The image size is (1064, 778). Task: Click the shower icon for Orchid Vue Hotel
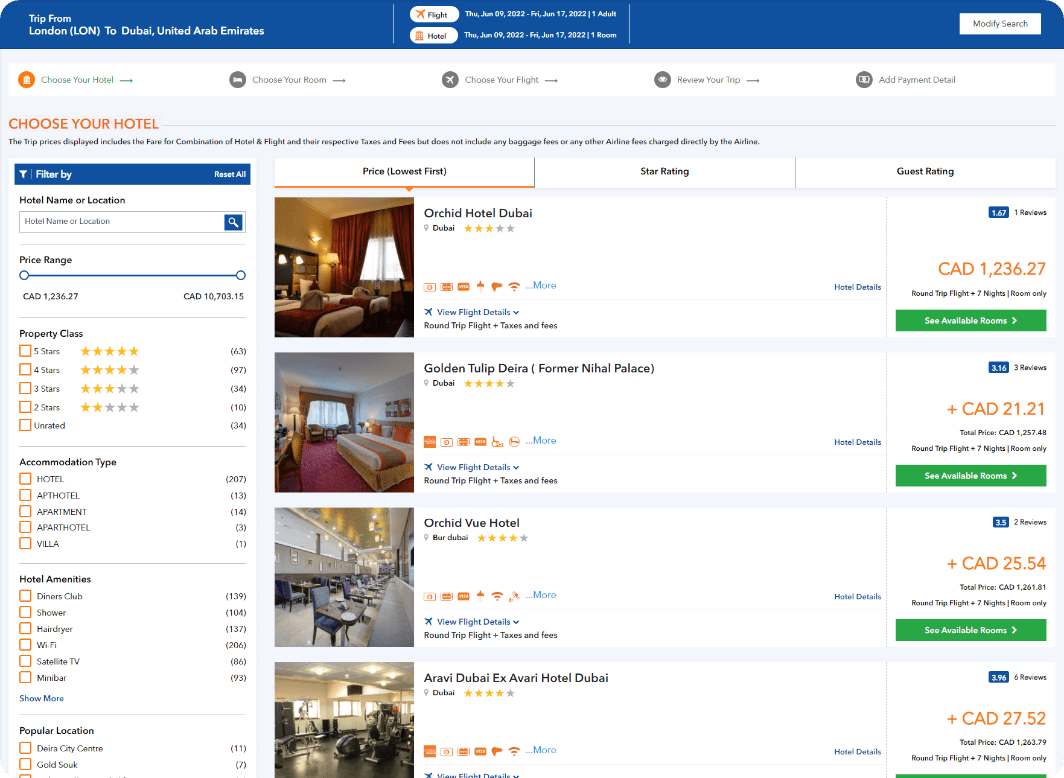(x=480, y=597)
